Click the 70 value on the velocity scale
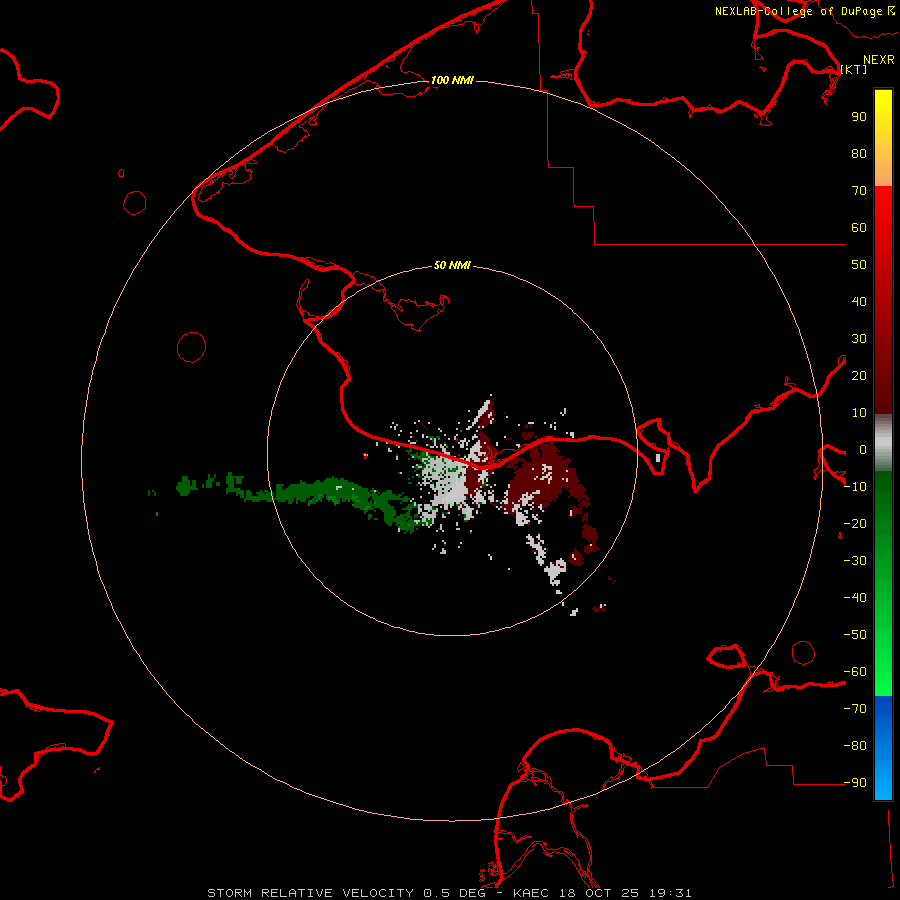Screen dimensions: 900x900 coord(859,191)
